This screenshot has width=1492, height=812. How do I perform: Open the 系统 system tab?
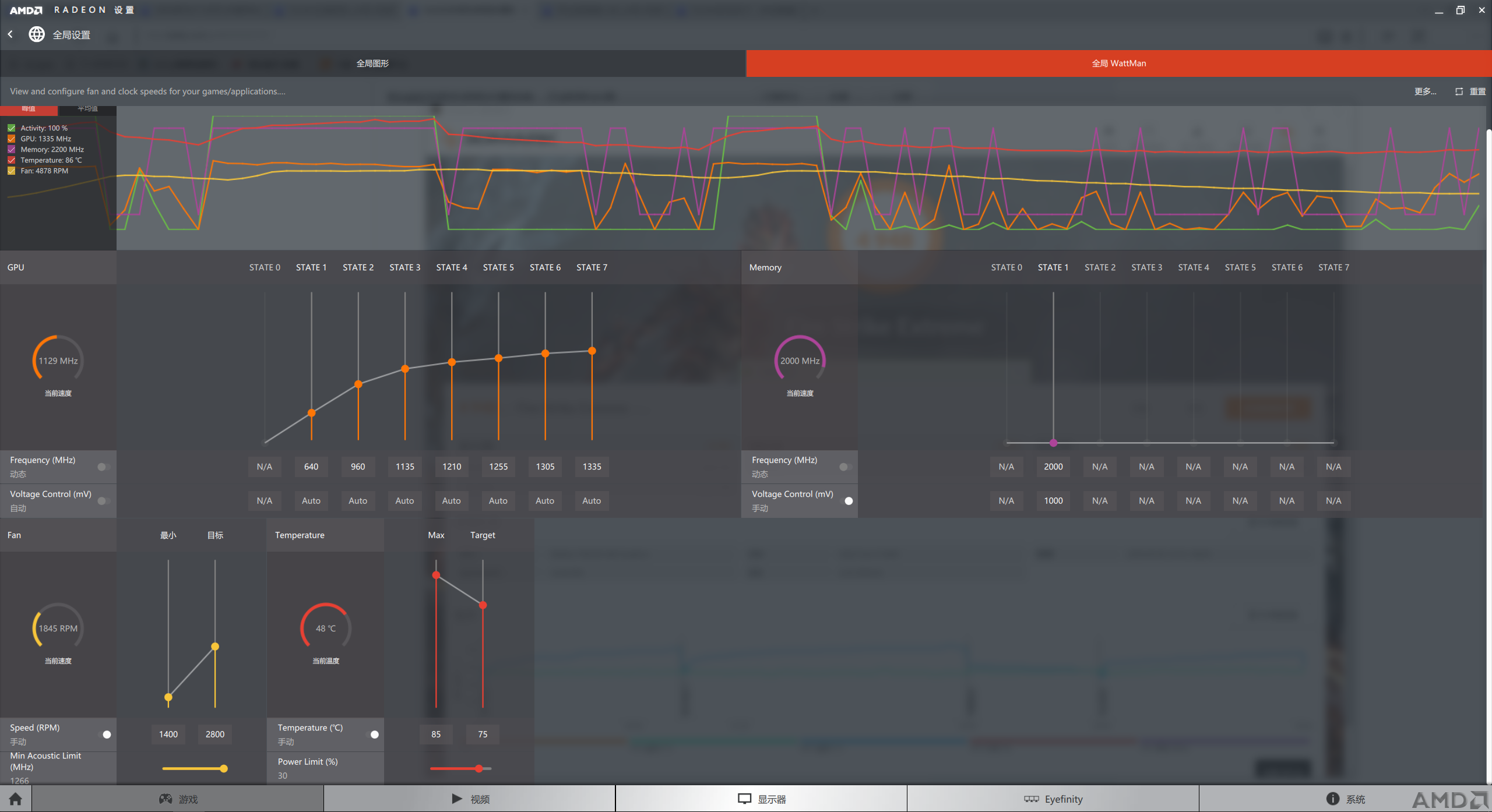[x=1345, y=799]
